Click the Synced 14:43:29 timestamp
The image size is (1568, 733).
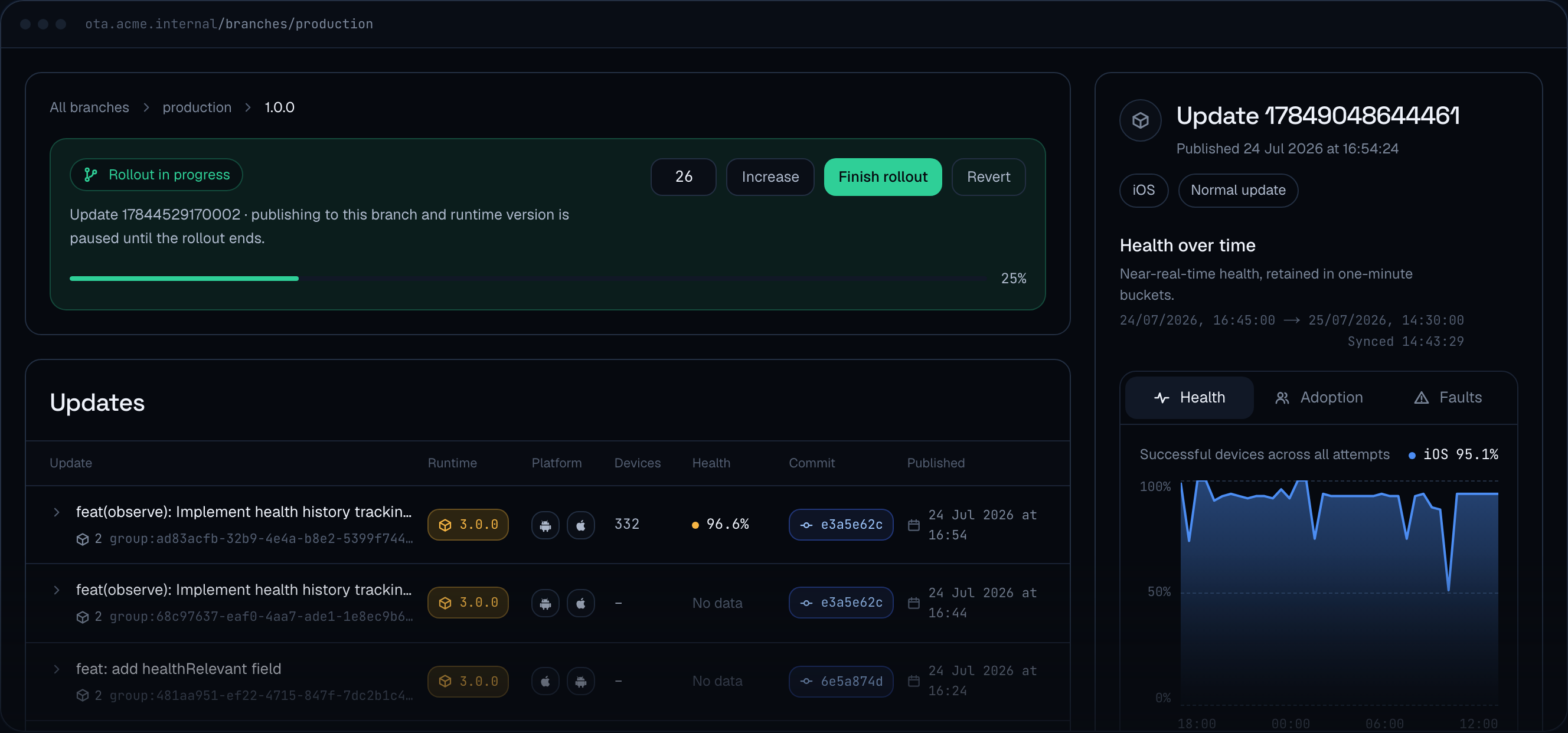[x=1406, y=342]
